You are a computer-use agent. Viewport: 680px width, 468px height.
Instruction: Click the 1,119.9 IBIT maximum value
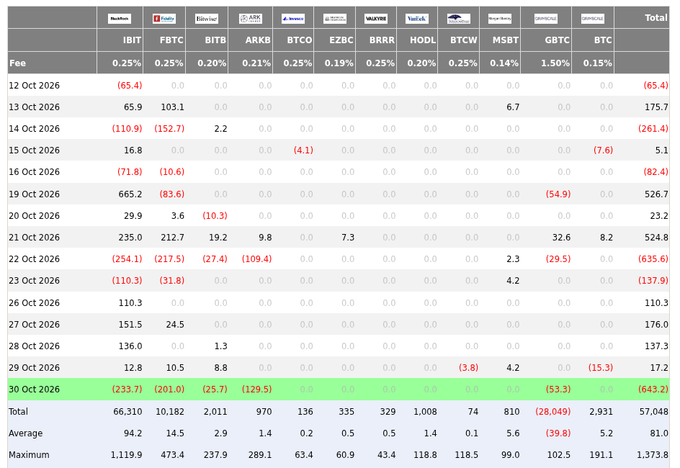[x=126, y=455]
